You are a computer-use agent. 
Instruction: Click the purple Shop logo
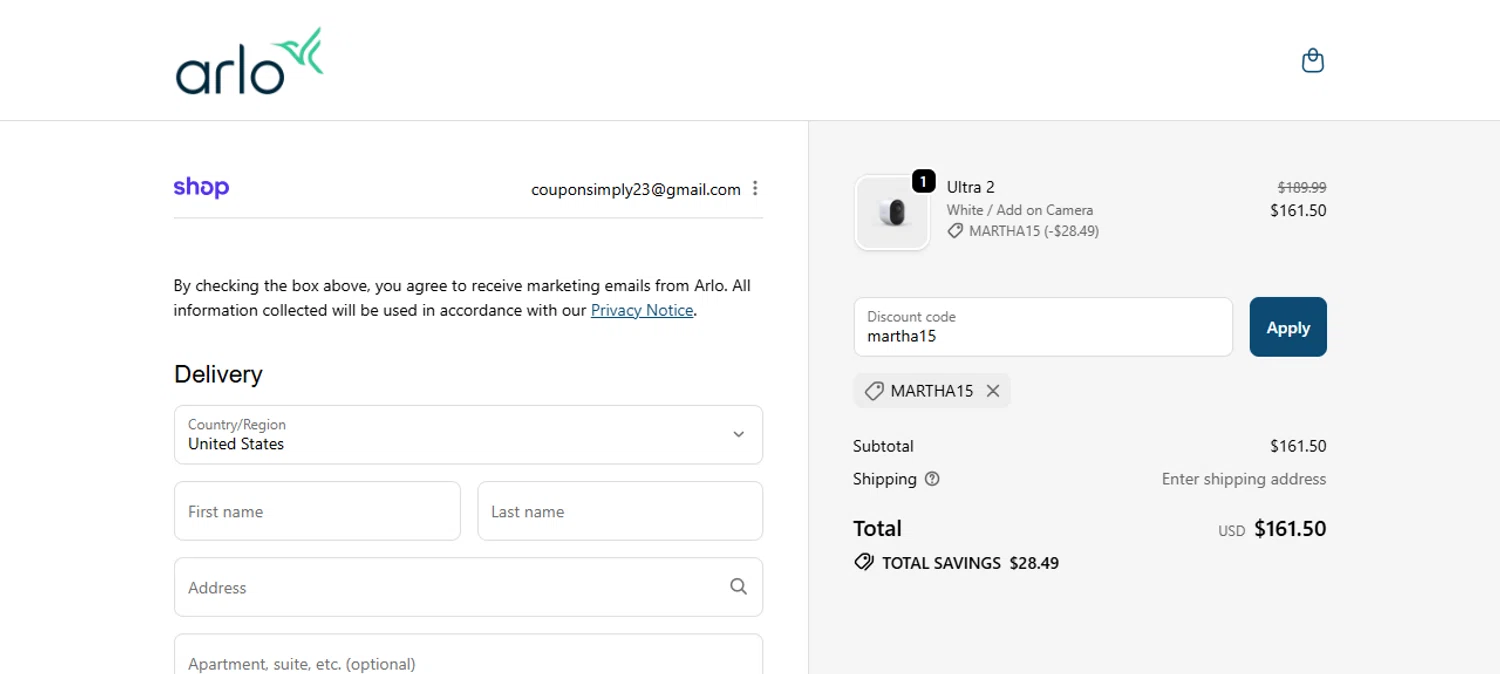point(201,187)
